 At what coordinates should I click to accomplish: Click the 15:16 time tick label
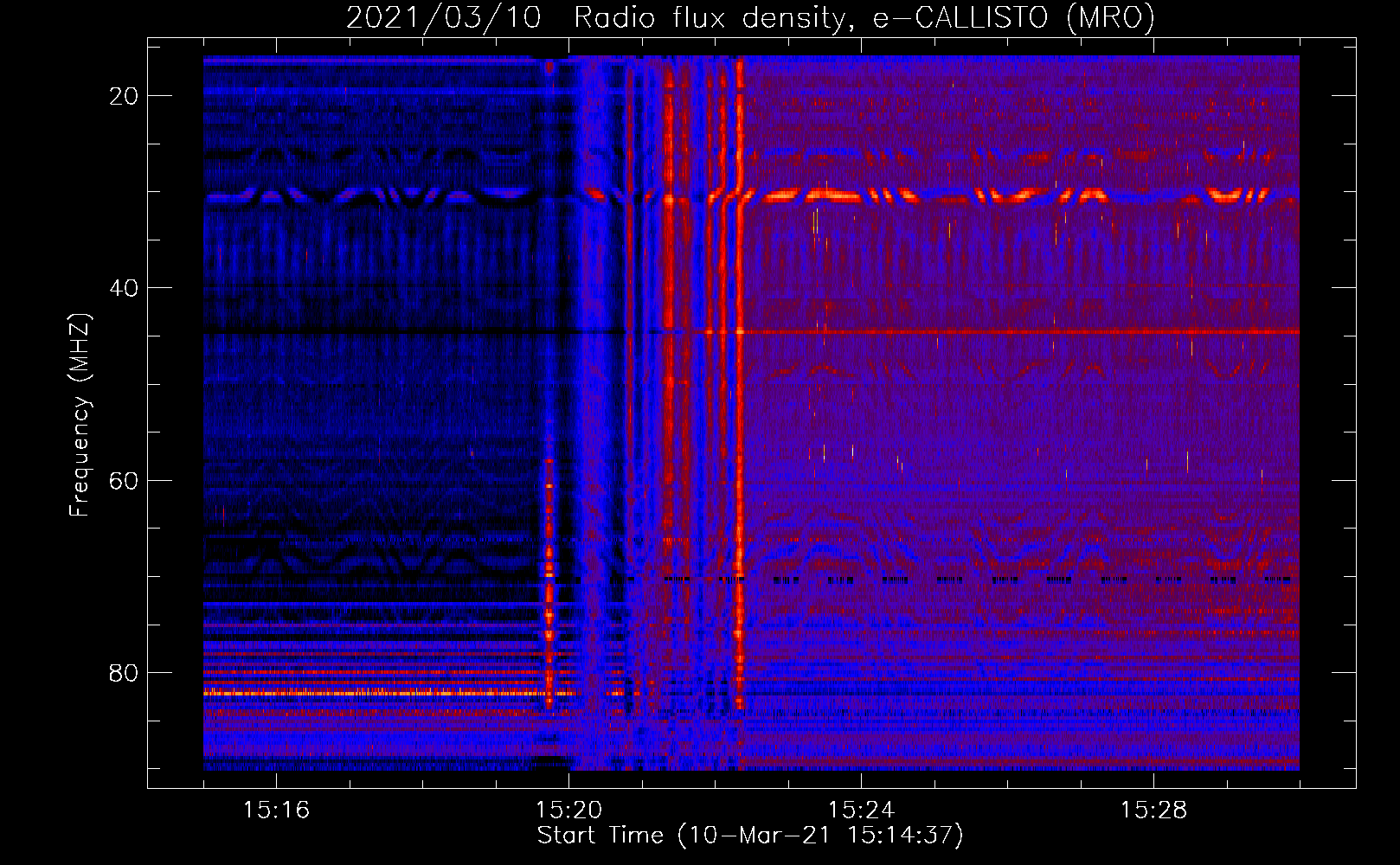pos(276,810)
